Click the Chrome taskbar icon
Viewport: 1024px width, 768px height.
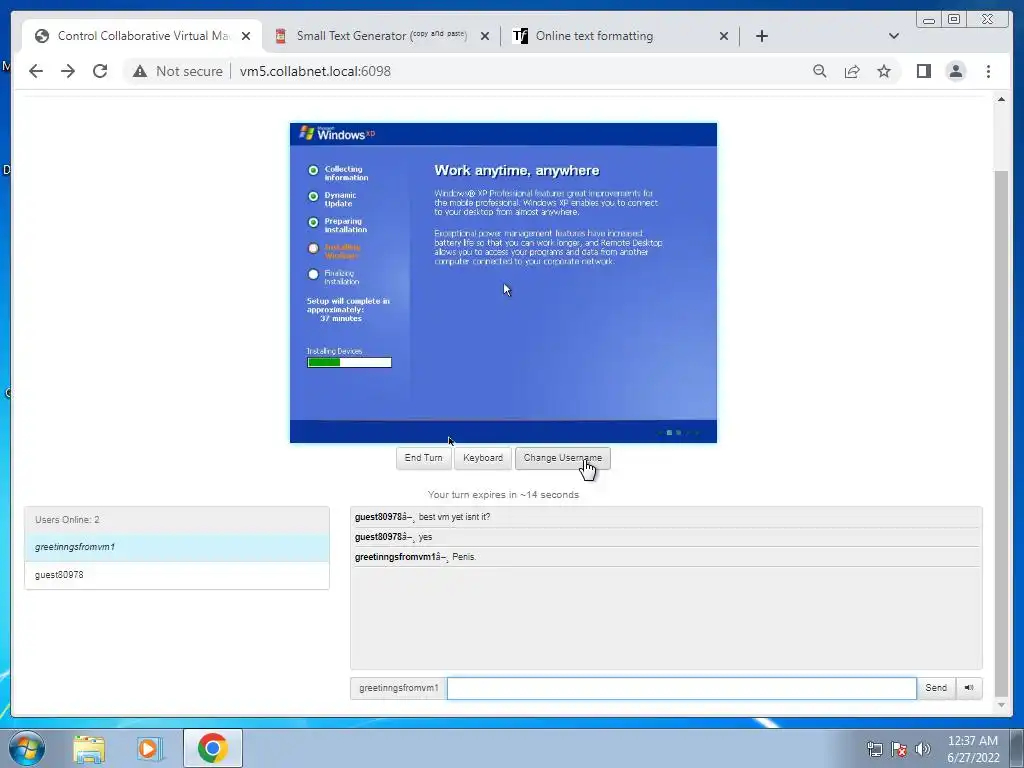click(213, 748)
